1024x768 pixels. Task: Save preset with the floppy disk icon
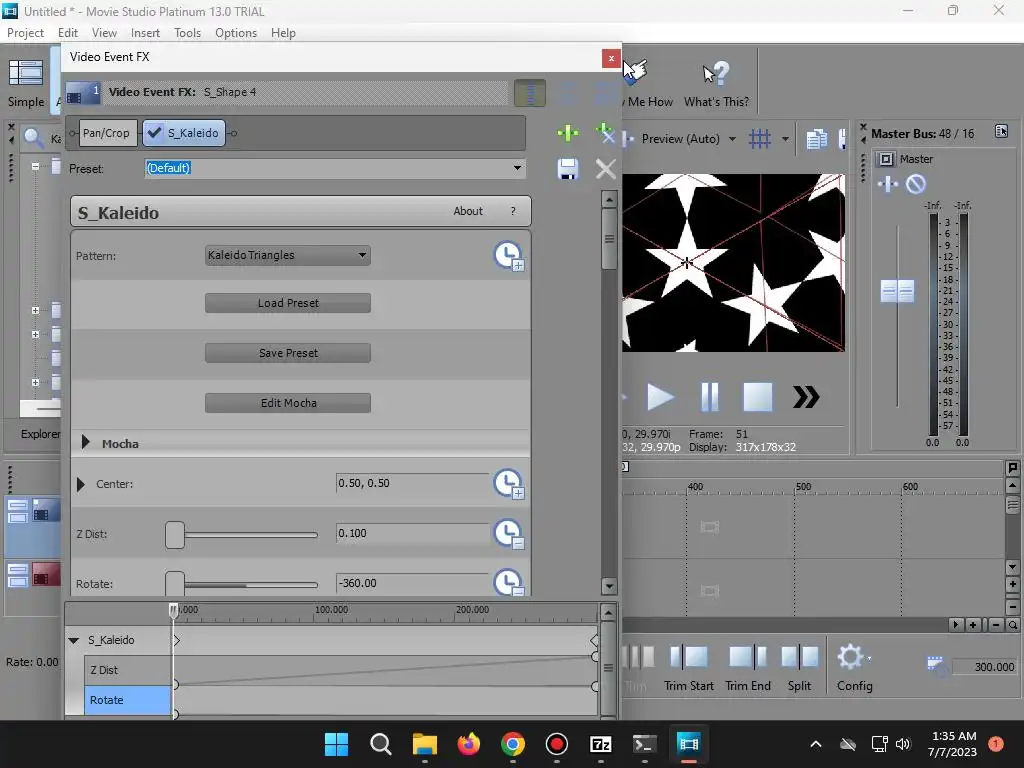568,169
